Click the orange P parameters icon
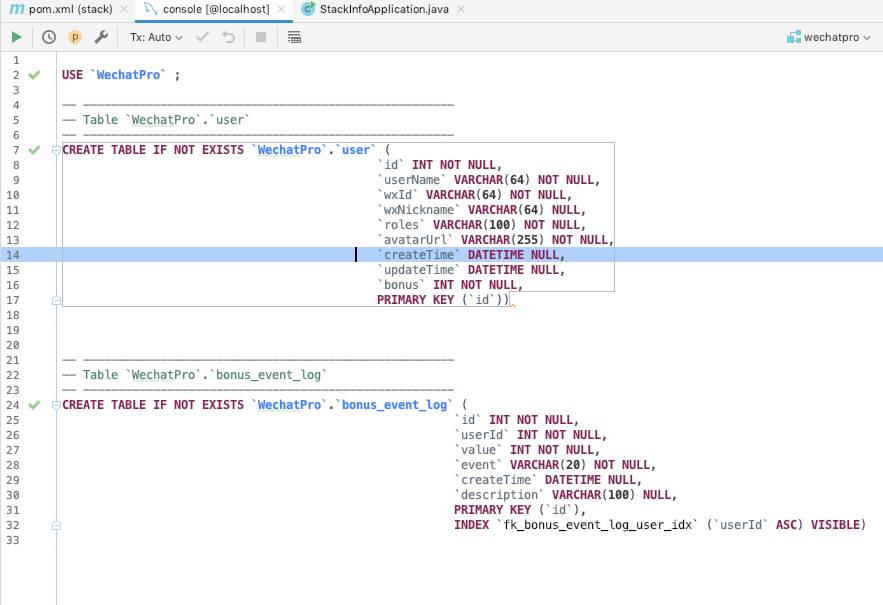The width and height of the screenshot is (883, 605). [75, 37]
